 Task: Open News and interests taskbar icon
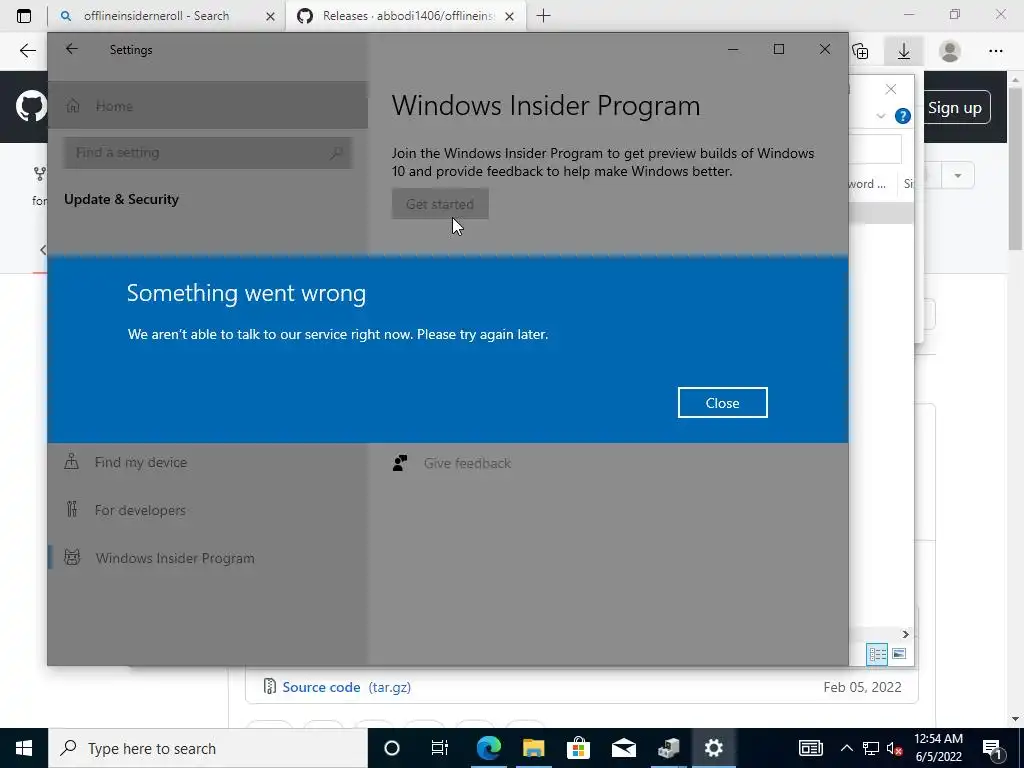[x=810, y=748]
